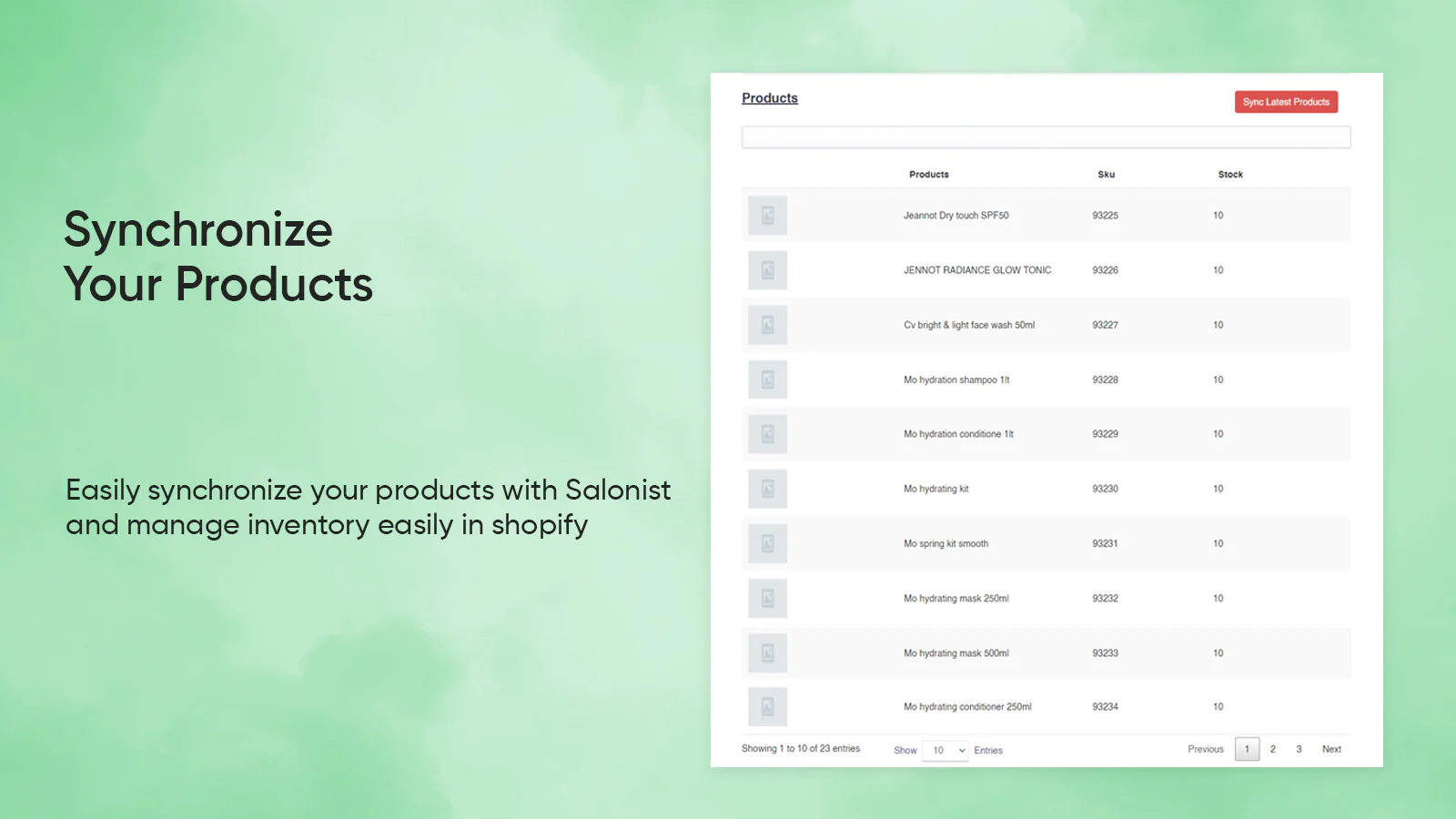Screen dimensions: 1456x819
Task: Select product Mo hydrating kit
Action: pyautogui.click(x=935, y=489)
